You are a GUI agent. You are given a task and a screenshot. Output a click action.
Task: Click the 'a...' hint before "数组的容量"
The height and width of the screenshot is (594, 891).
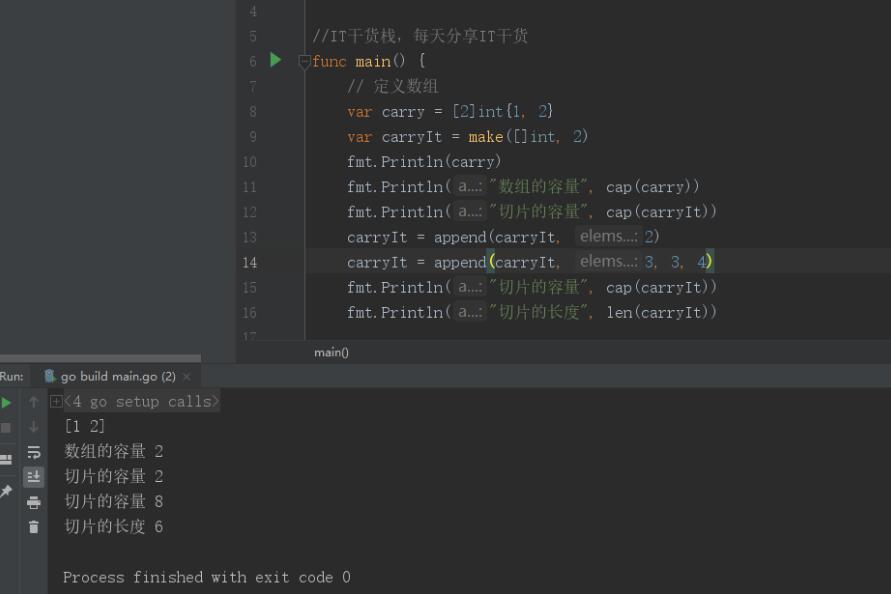pyautogui.click(x=468, y=187)
